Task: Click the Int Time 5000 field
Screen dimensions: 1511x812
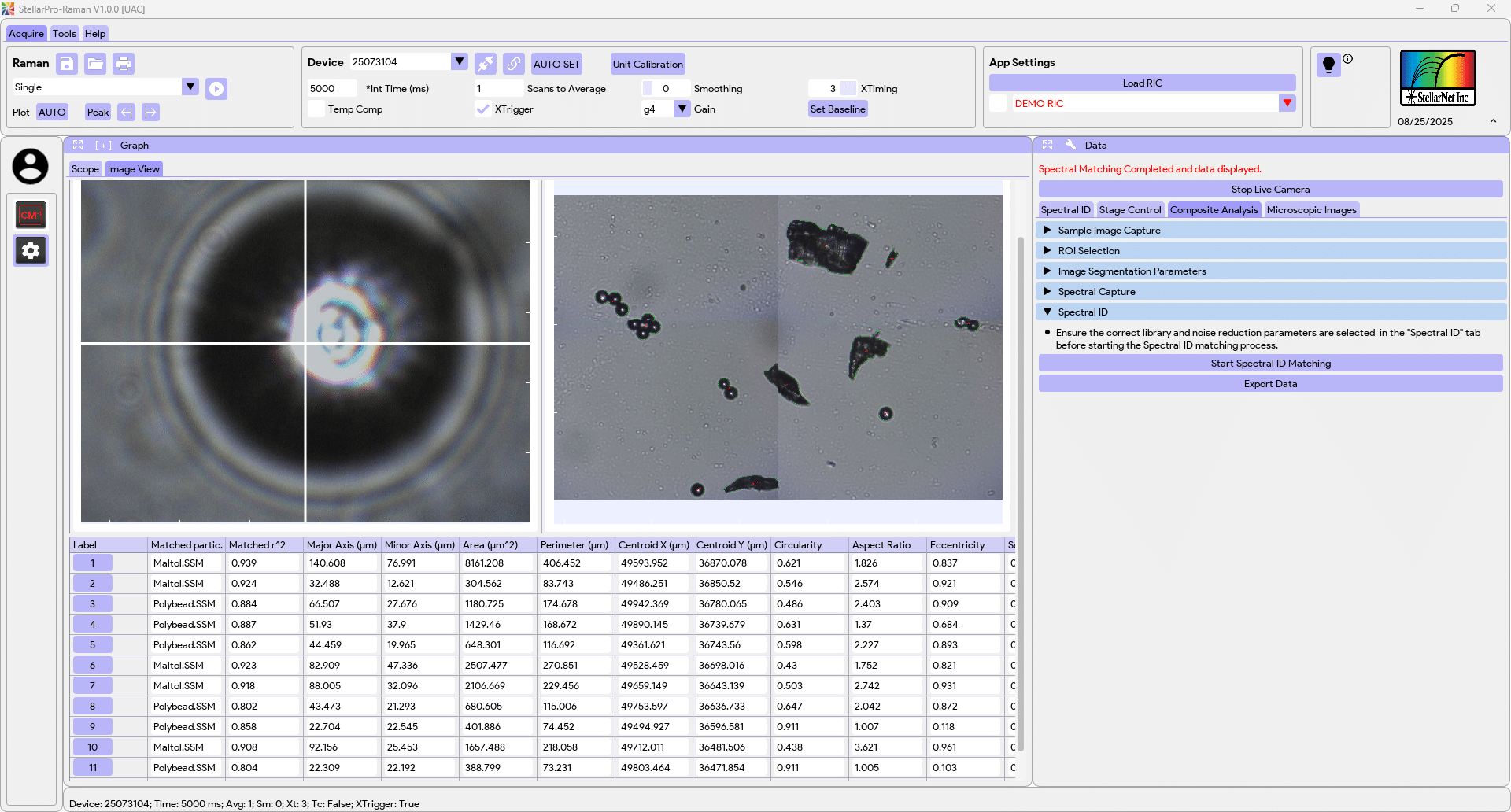Action: tap(332, 89)
